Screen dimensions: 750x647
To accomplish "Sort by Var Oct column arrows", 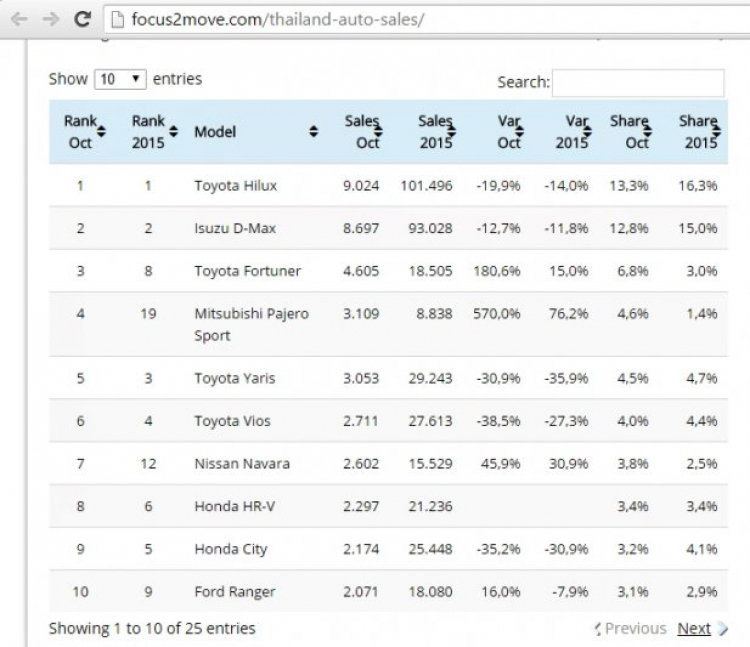I will 519,131.
